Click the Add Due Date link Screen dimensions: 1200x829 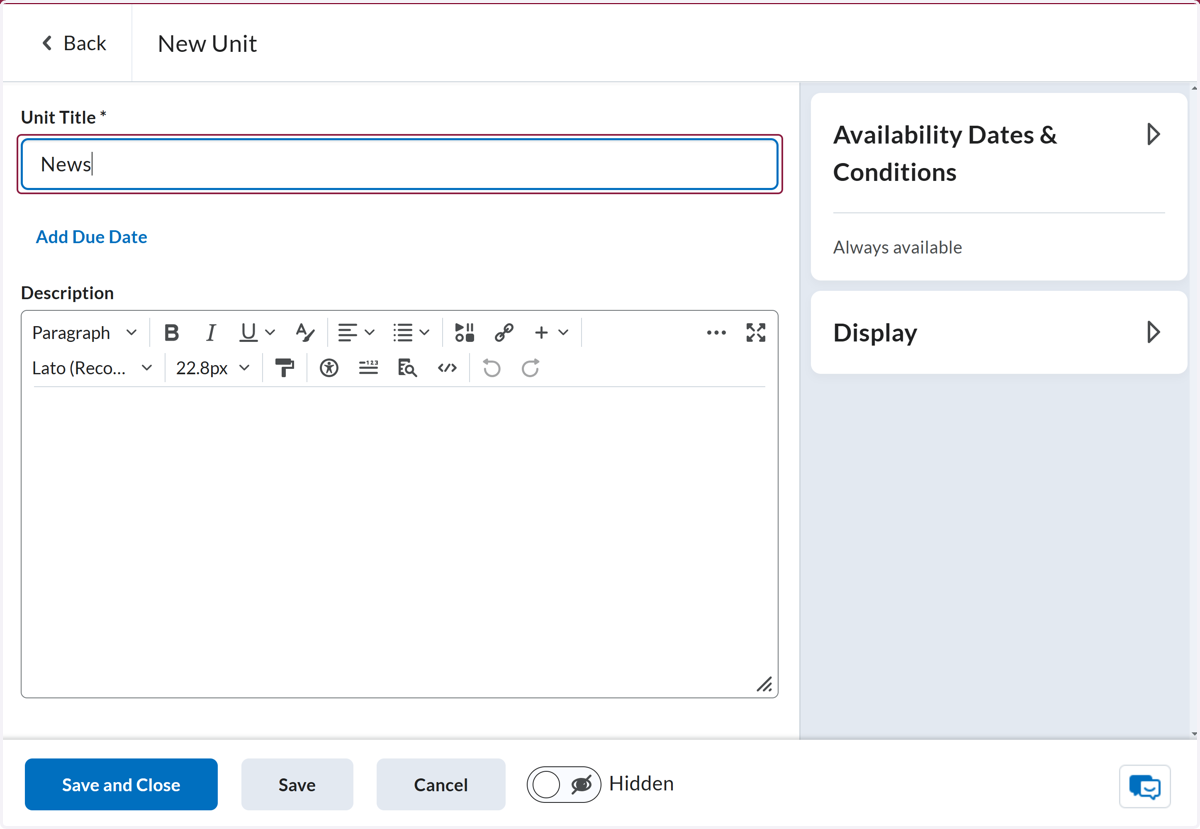coord(91,237)
